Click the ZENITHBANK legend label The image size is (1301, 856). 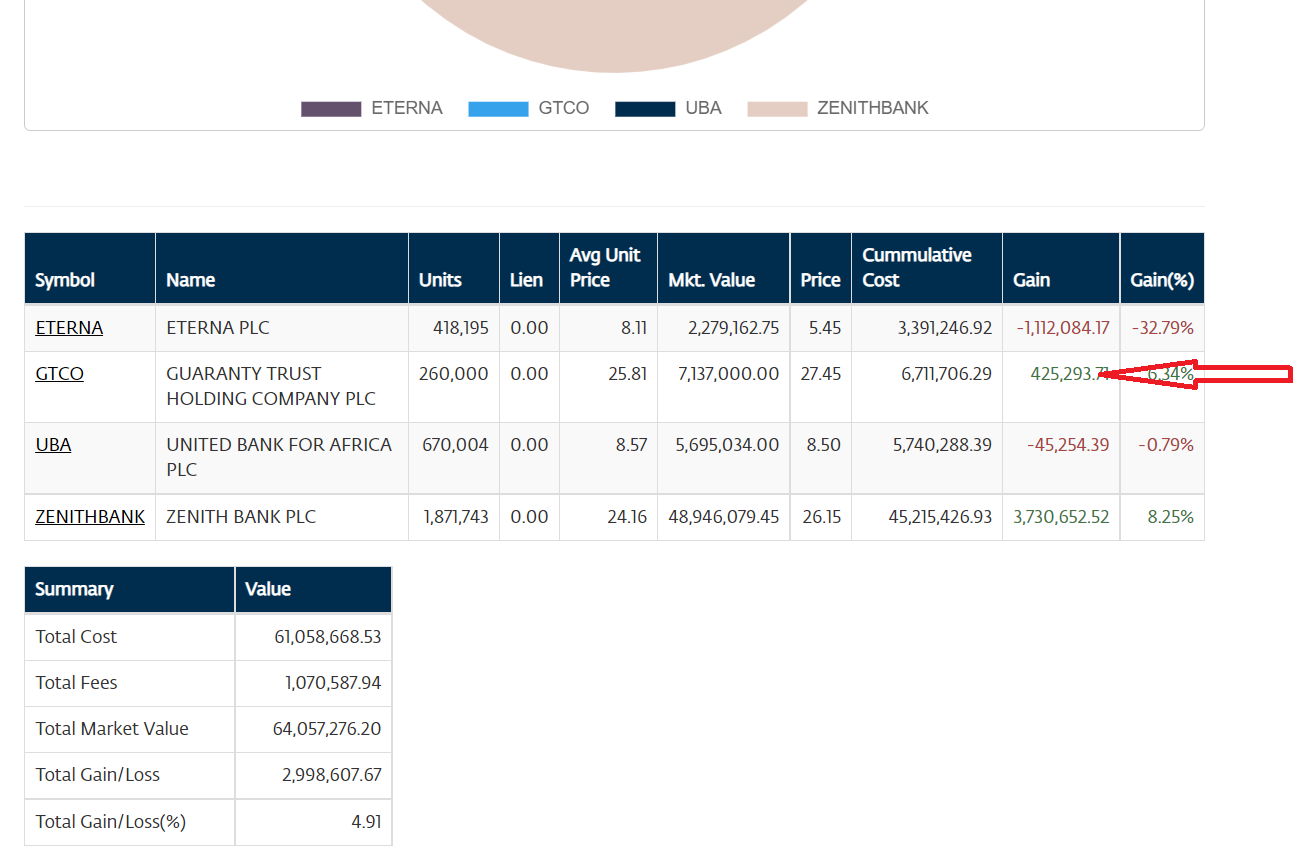[x=873, y=108]
